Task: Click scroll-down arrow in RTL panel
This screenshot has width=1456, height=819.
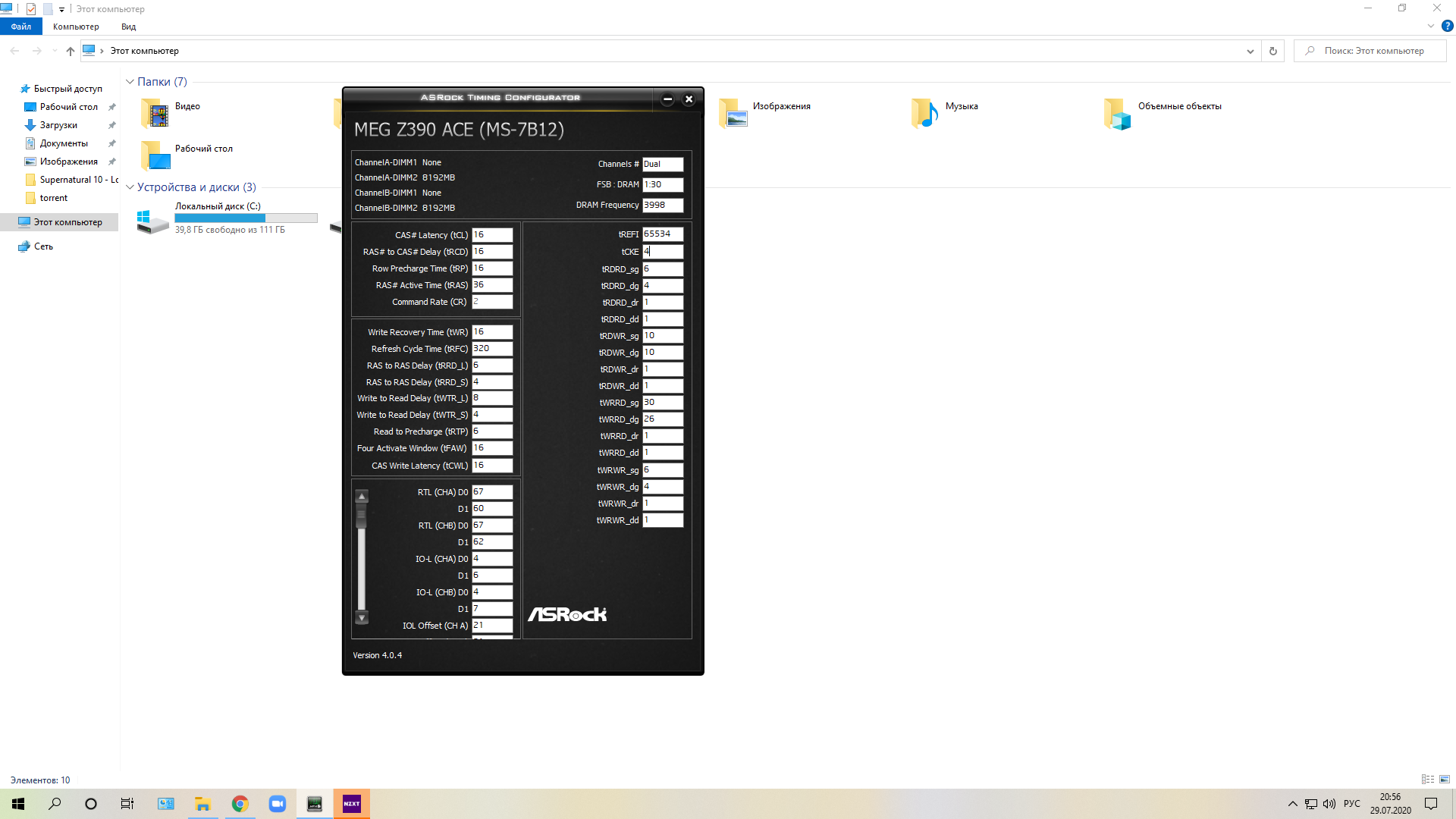Action: click(362, 618)
